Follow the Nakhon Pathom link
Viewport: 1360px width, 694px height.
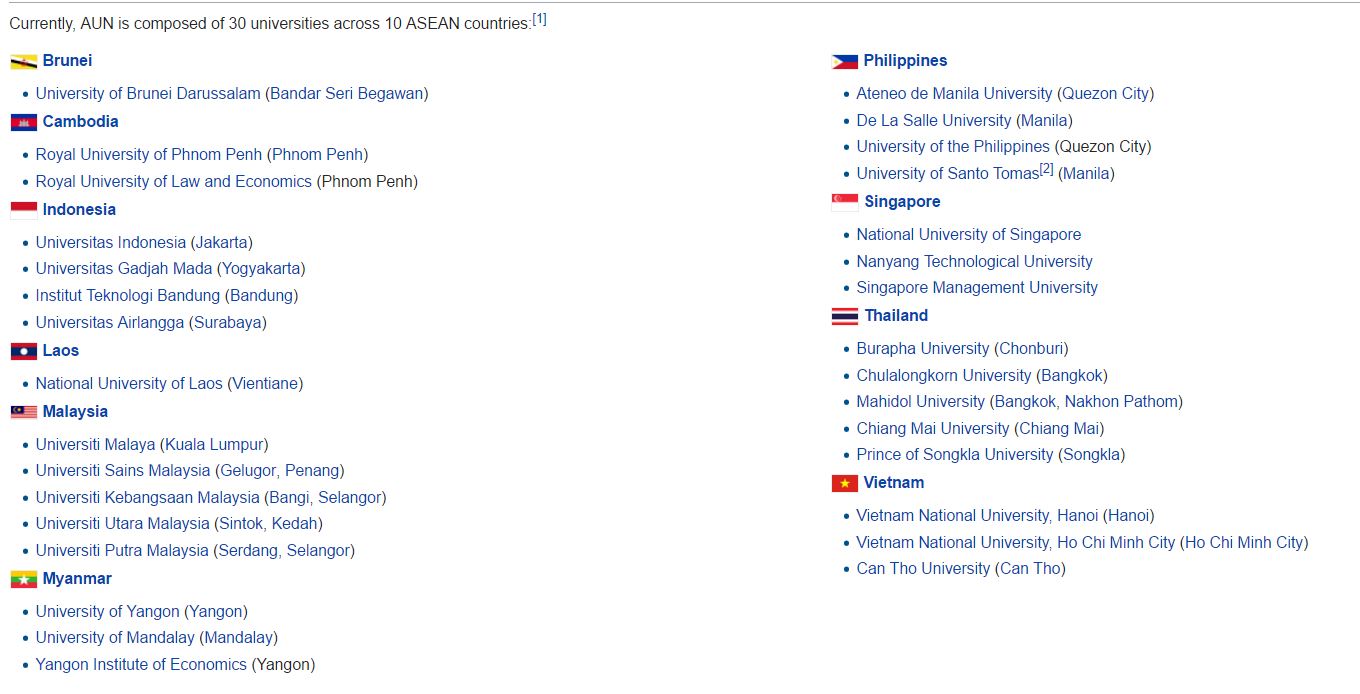[x=1121, y=402]
